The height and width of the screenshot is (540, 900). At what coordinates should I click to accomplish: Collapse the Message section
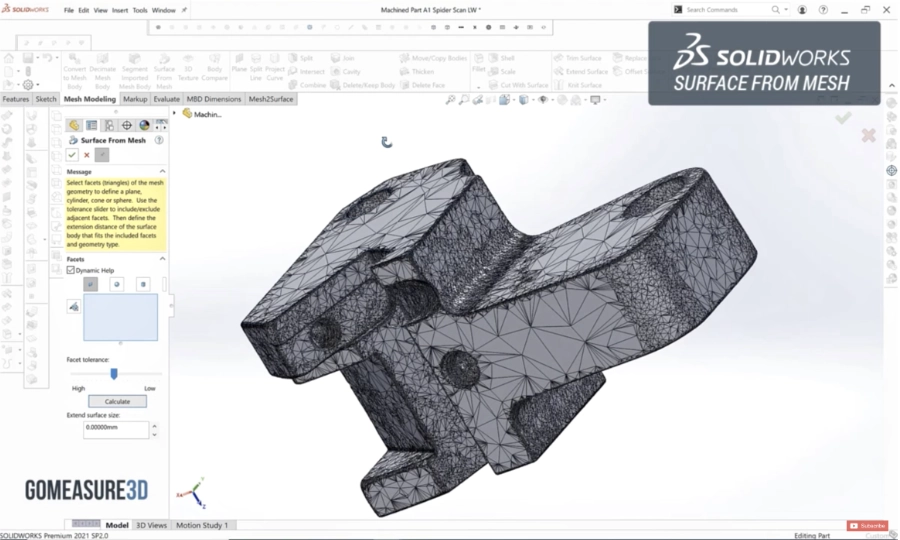click(x=162, y=172)
